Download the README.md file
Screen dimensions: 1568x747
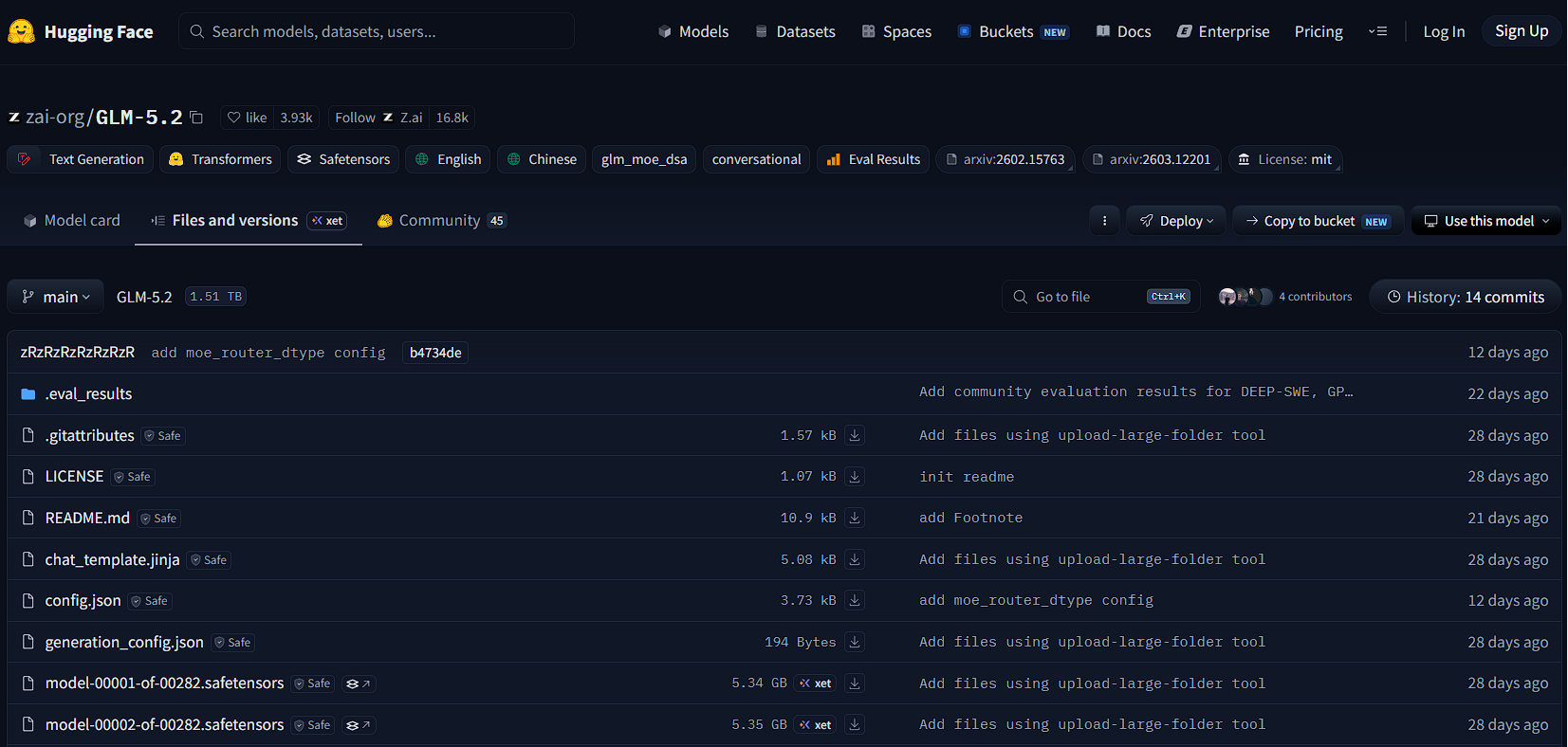(x=855, y=518)
